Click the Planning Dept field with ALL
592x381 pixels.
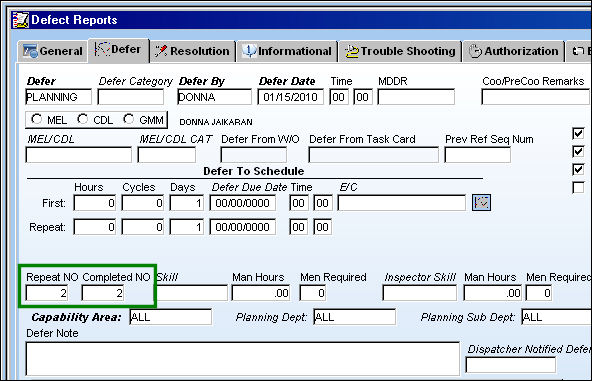(355, 317)
